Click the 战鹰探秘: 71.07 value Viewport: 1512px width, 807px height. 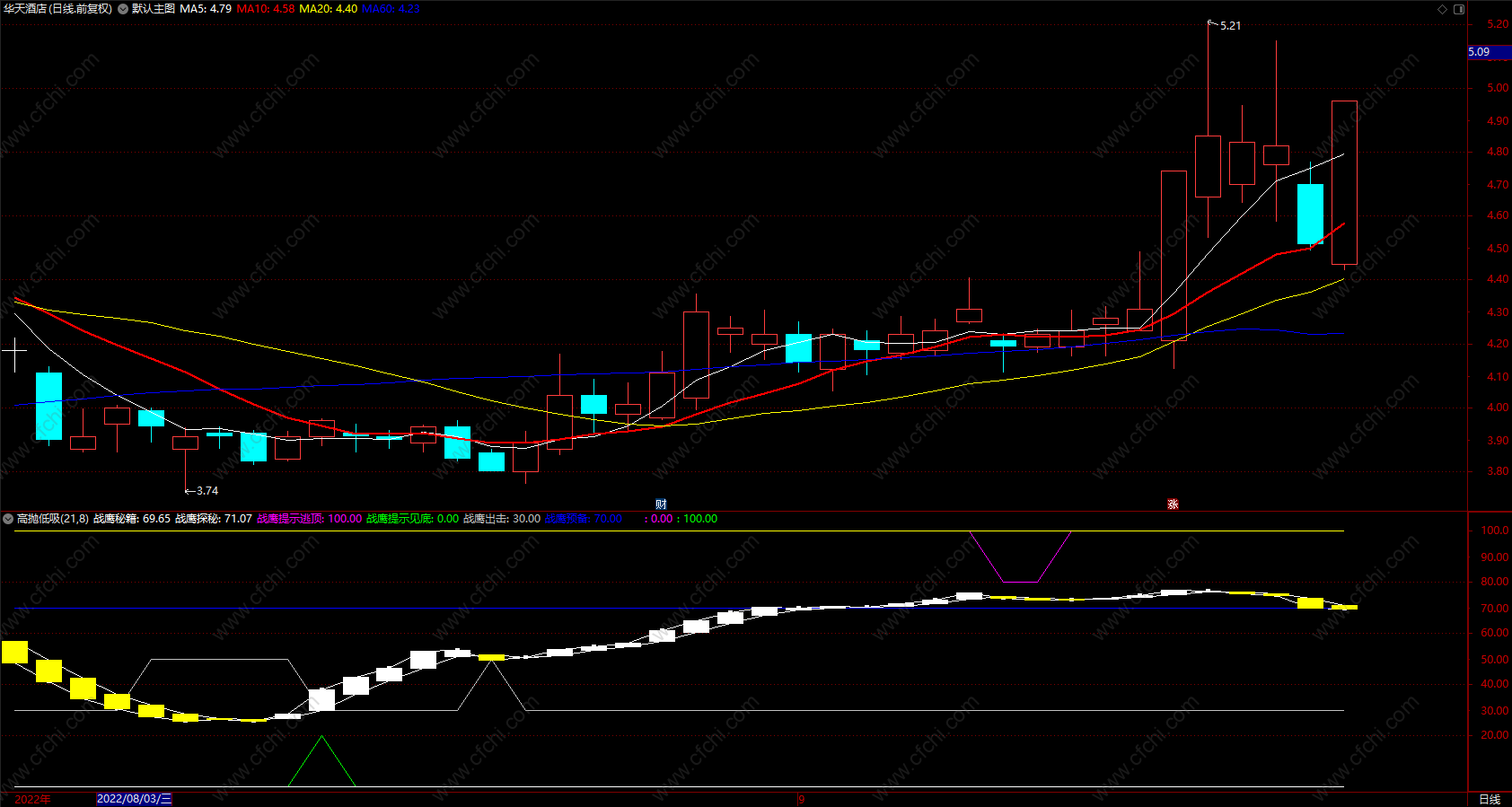[x=214, y=519]
